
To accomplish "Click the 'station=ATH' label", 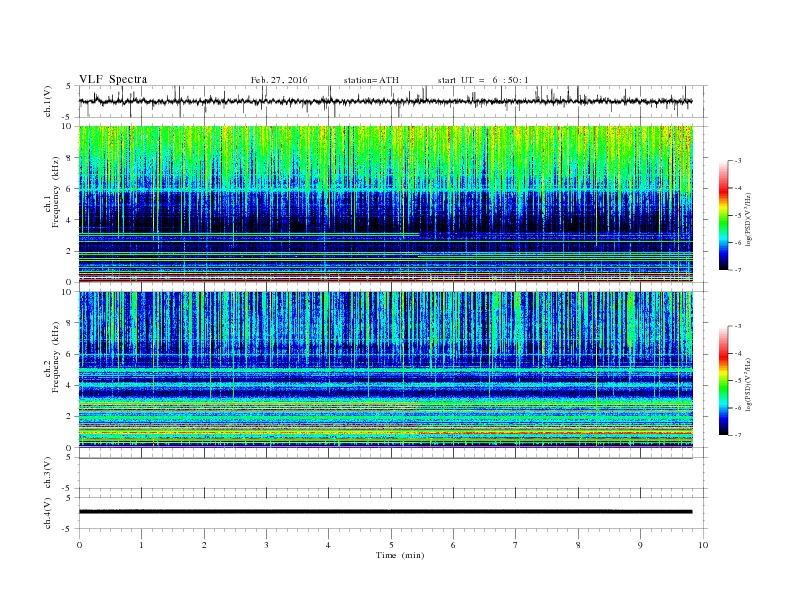I will point(371,80).
